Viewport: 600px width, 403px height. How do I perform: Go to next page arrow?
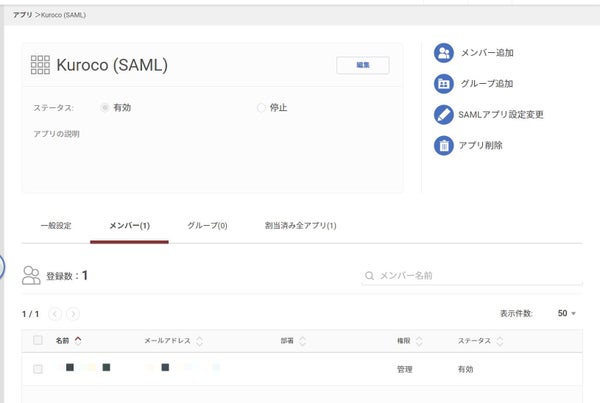[73, 314]
